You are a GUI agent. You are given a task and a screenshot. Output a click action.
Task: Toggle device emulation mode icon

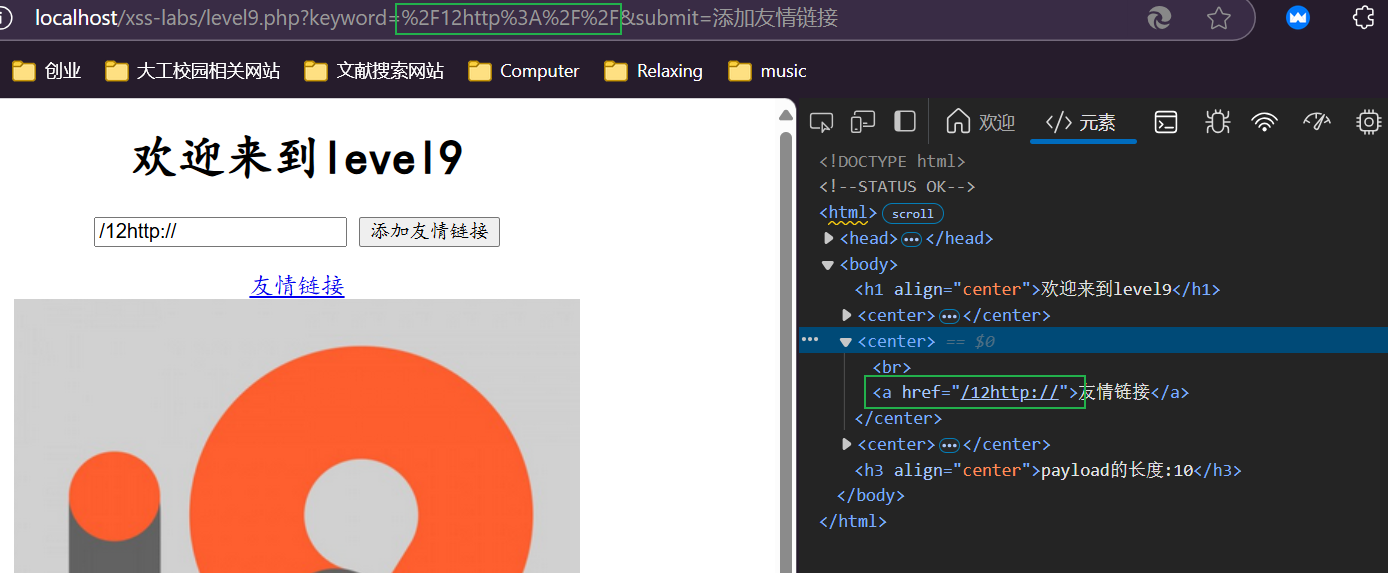point(863,122)
